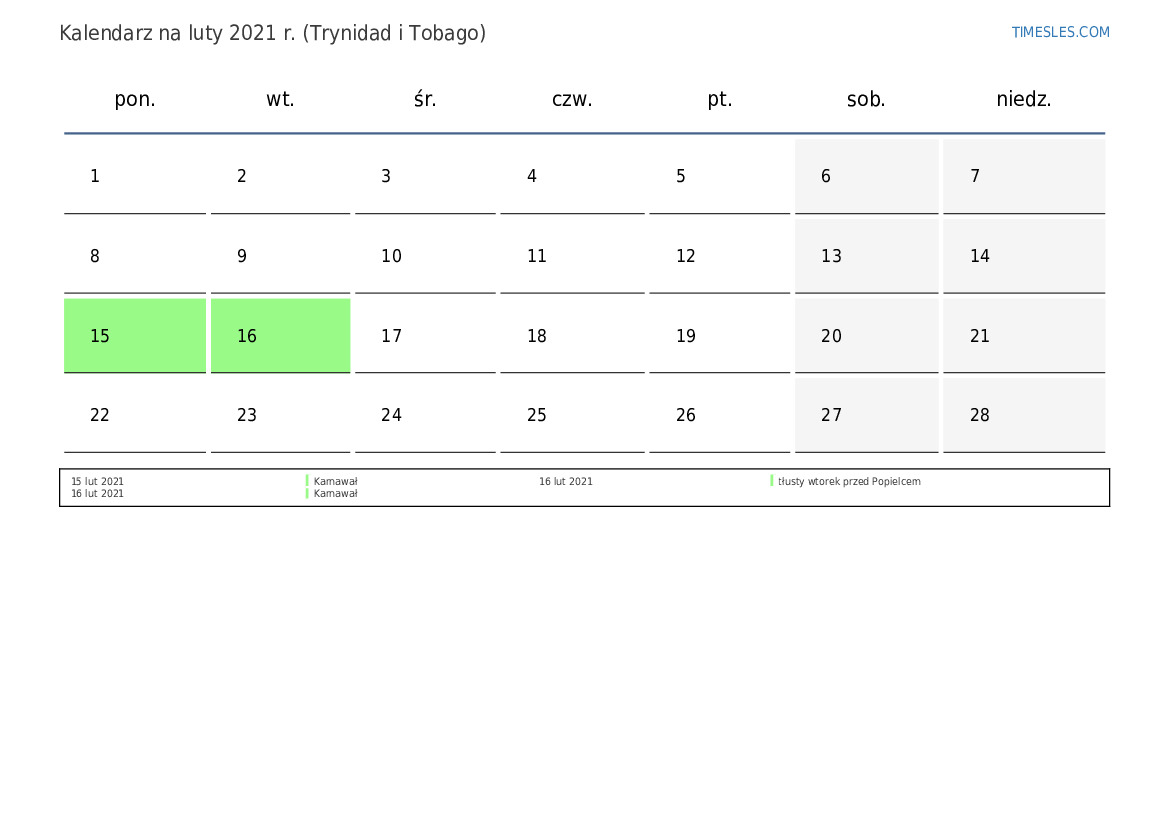Select the sob. weekday header
The height and width of the screenshot is (827, 1169).
866,99
